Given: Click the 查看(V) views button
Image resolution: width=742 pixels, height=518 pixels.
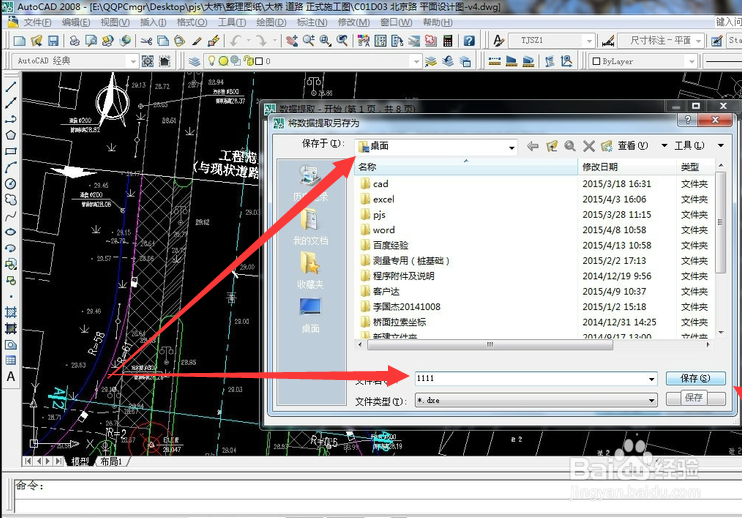Looking at the screenshot, I should tap(633, 146).
